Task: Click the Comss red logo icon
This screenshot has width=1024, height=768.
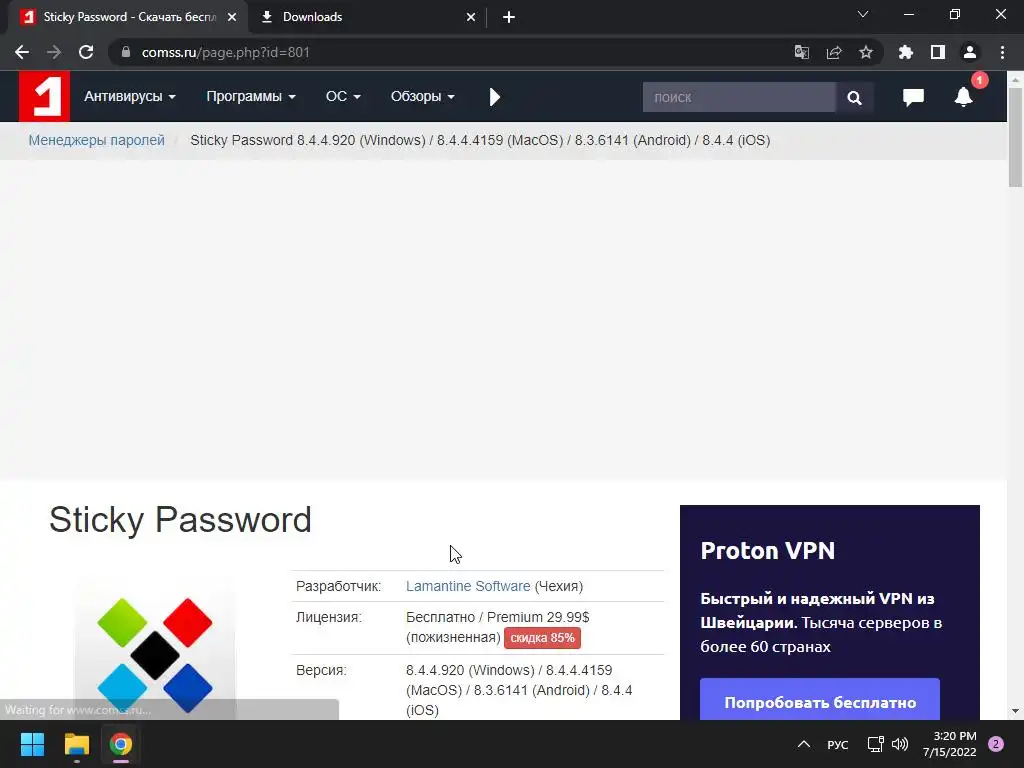Action: (44, 97)
